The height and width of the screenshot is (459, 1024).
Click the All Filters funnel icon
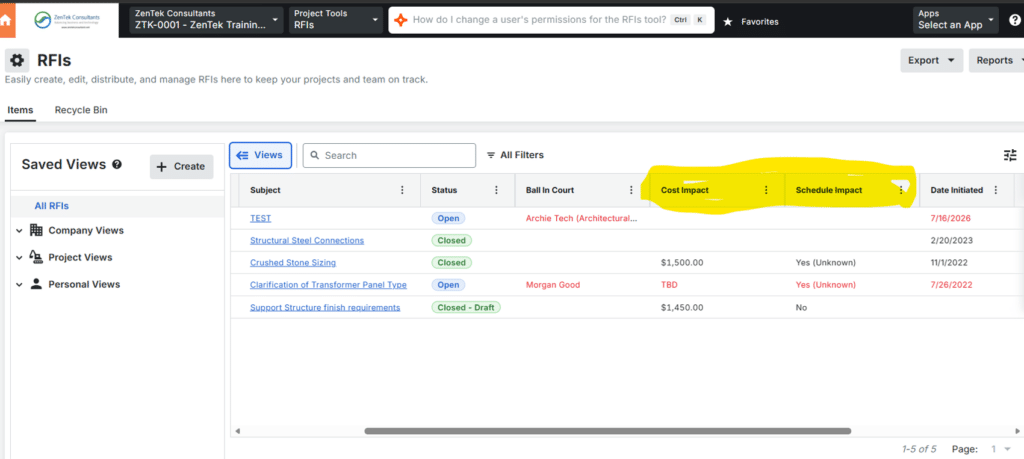491,155
